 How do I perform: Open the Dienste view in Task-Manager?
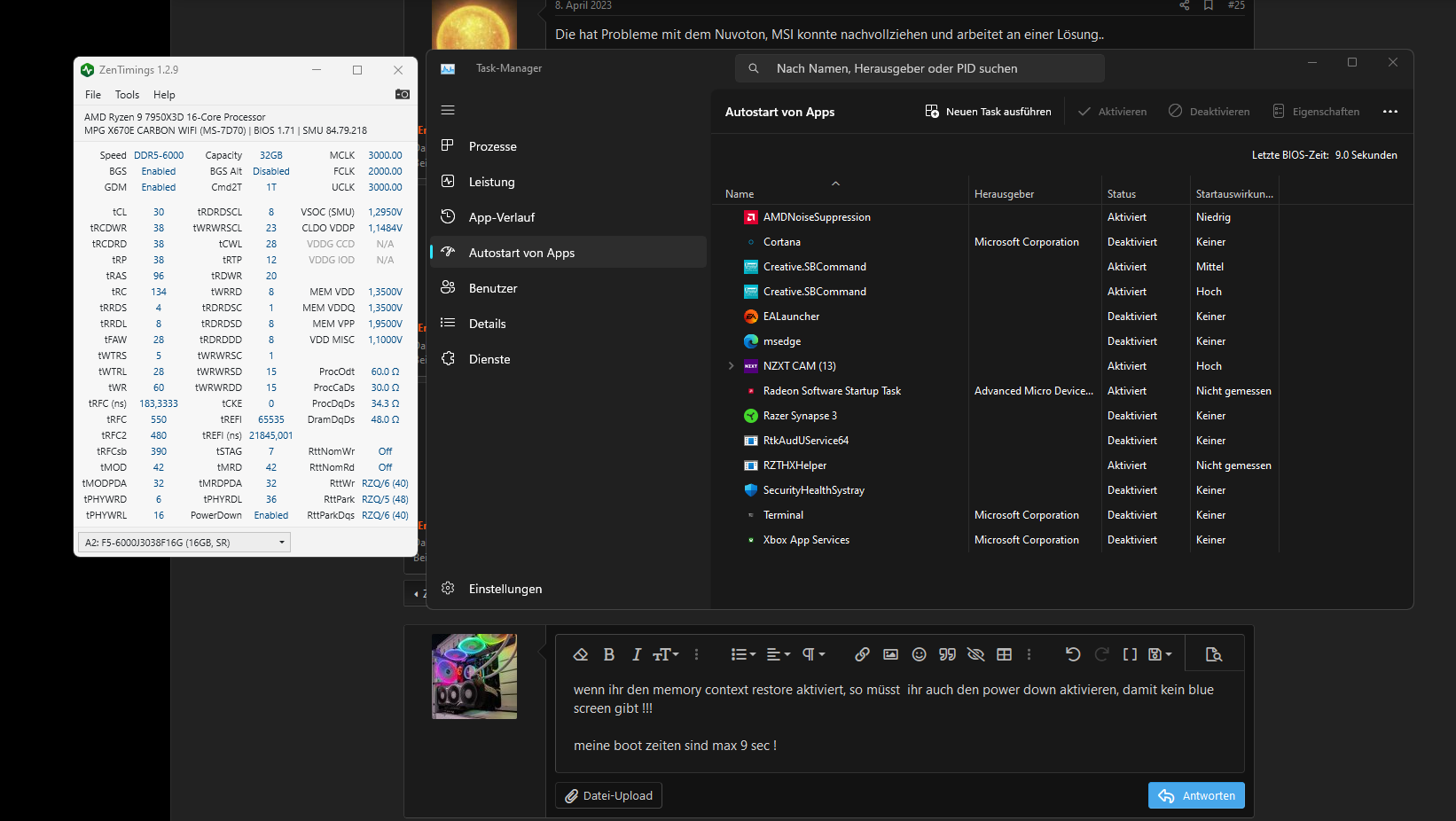(x=489, y=359)
